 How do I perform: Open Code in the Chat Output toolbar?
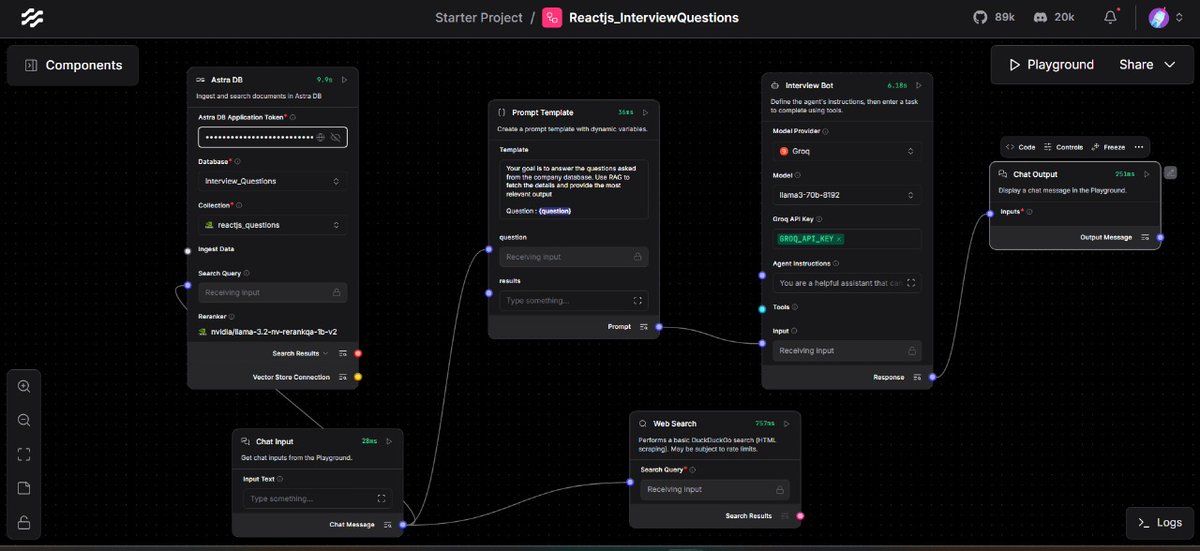click(1020, 147)
